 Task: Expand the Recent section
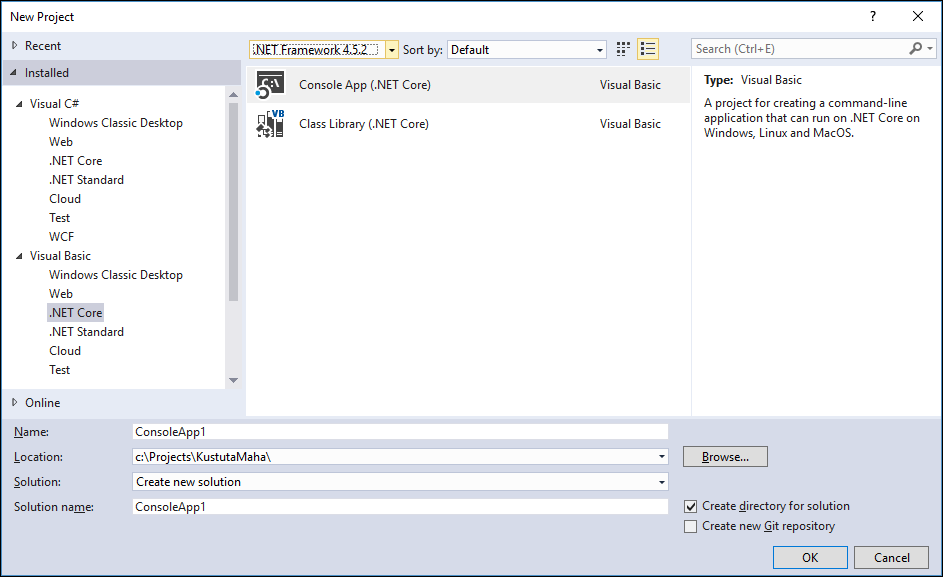tap(14, 46)
